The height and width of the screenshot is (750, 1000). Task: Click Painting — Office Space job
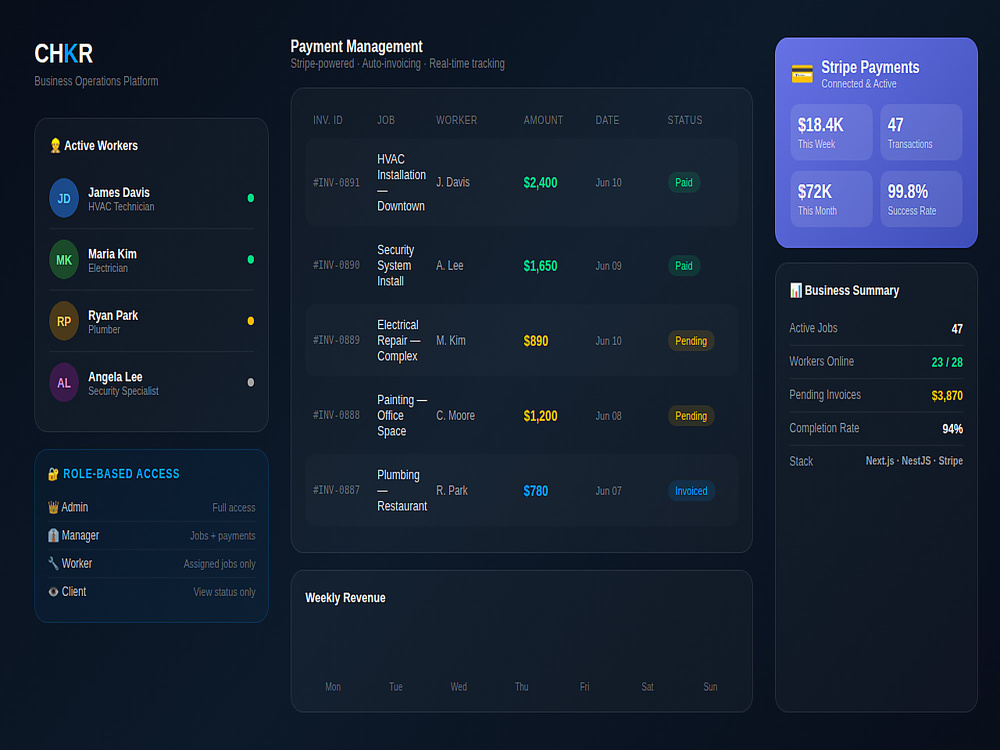[x=402, y=415]
